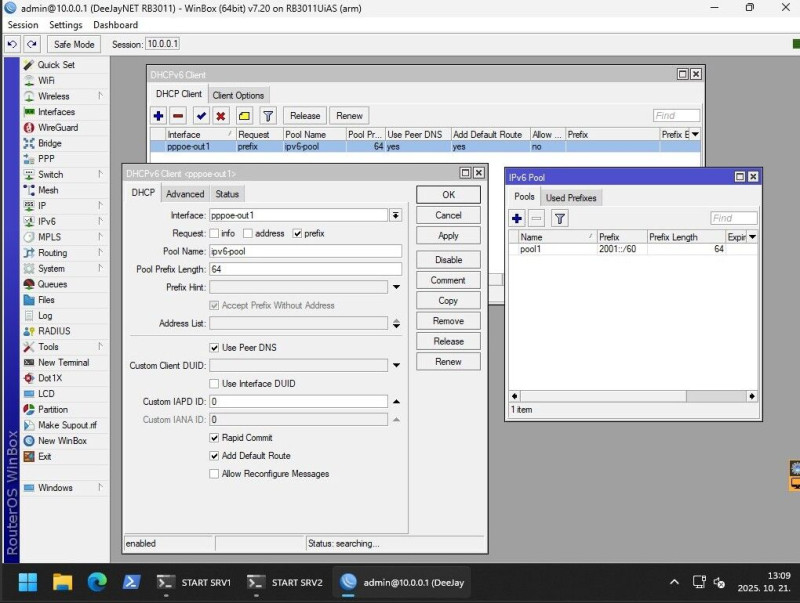Click the Apply button
800x603 pixels.
pos(448,236)
